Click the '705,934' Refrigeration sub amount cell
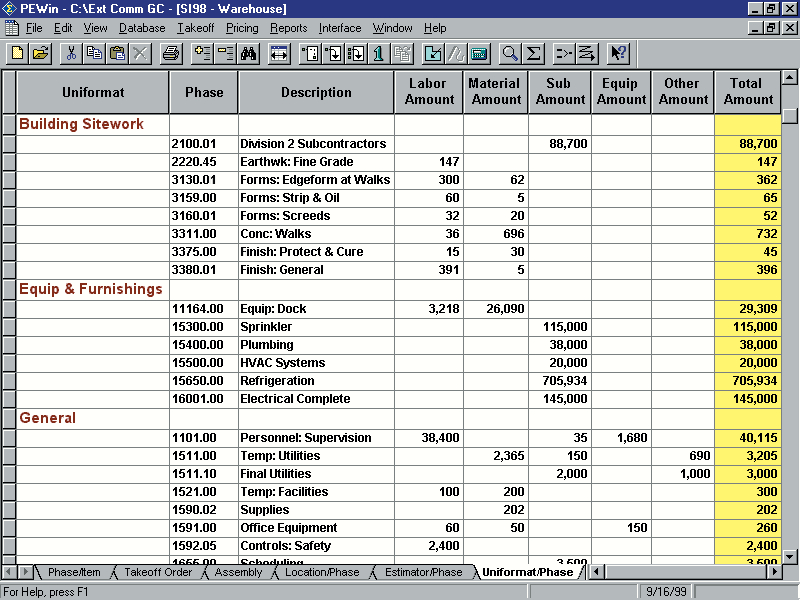 [560, 381]
